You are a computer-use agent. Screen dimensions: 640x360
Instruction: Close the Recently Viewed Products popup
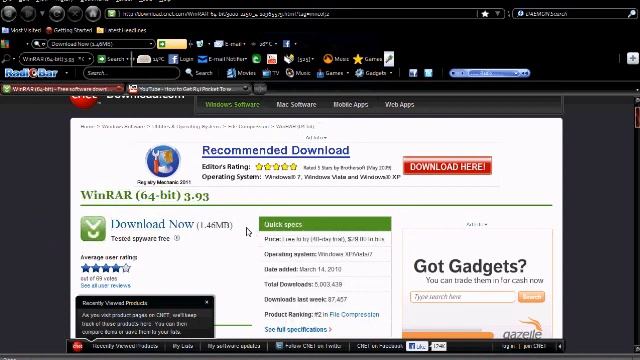pos(207,302)
